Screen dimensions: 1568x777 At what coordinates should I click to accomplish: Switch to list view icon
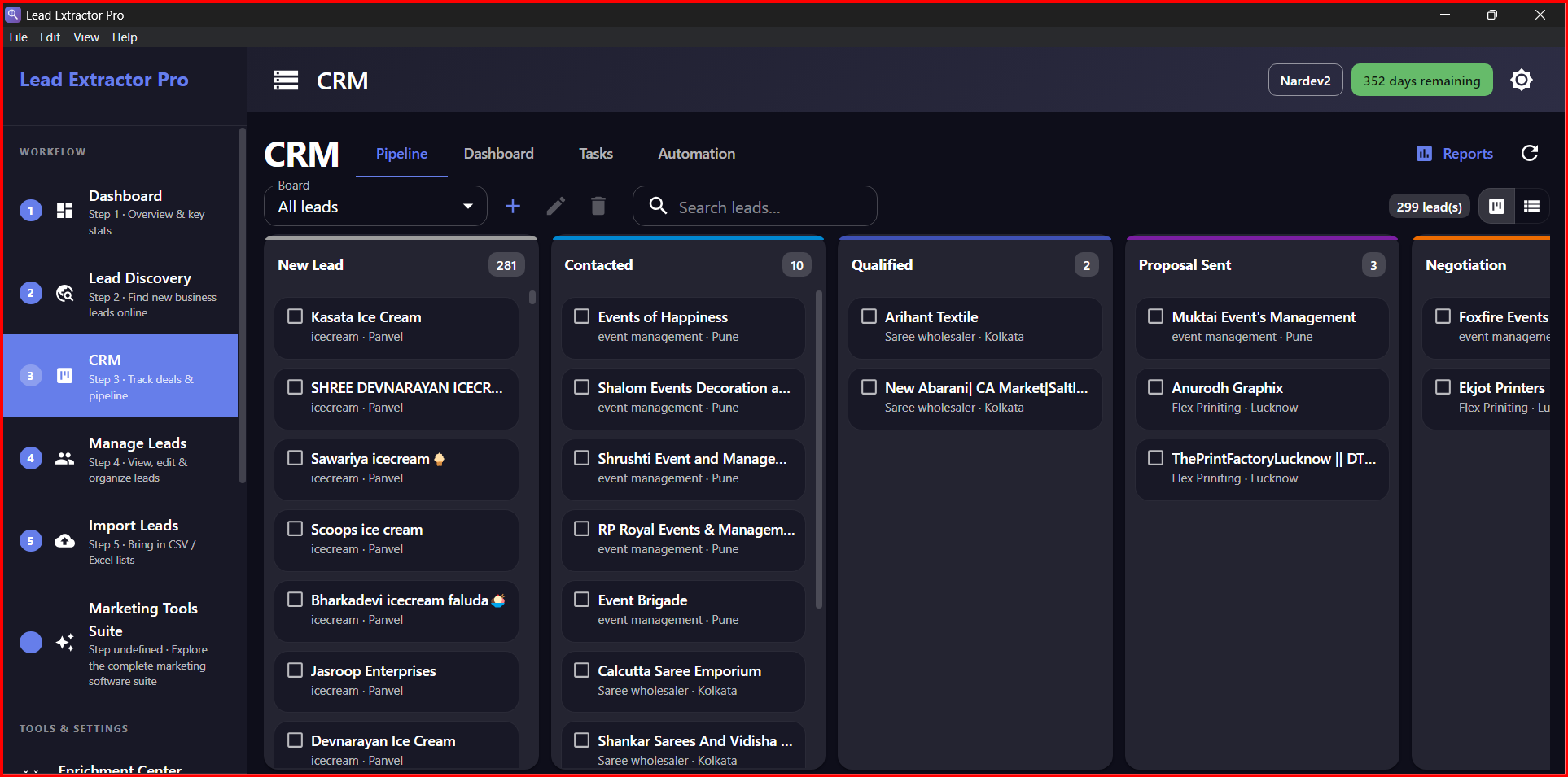1531,207
